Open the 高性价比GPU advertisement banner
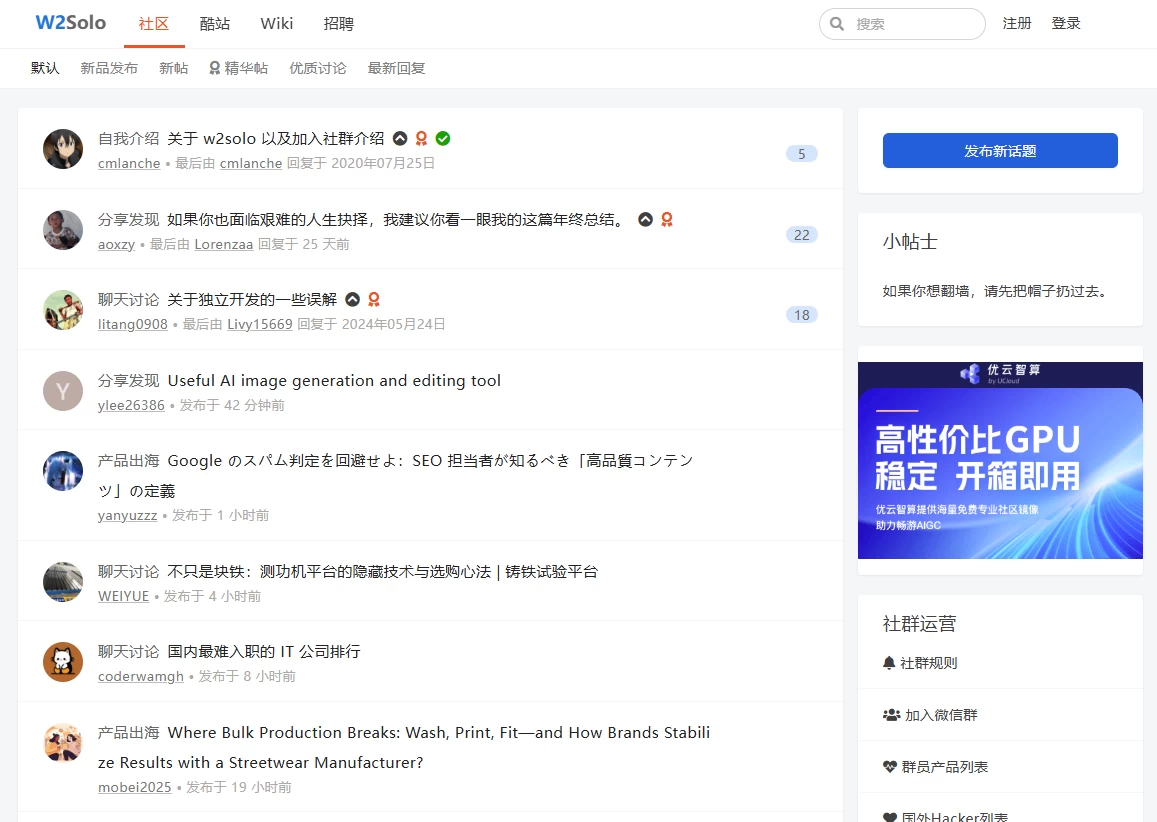The height and width of the screenshot is (822, 1157). [x=1000, y=460]
